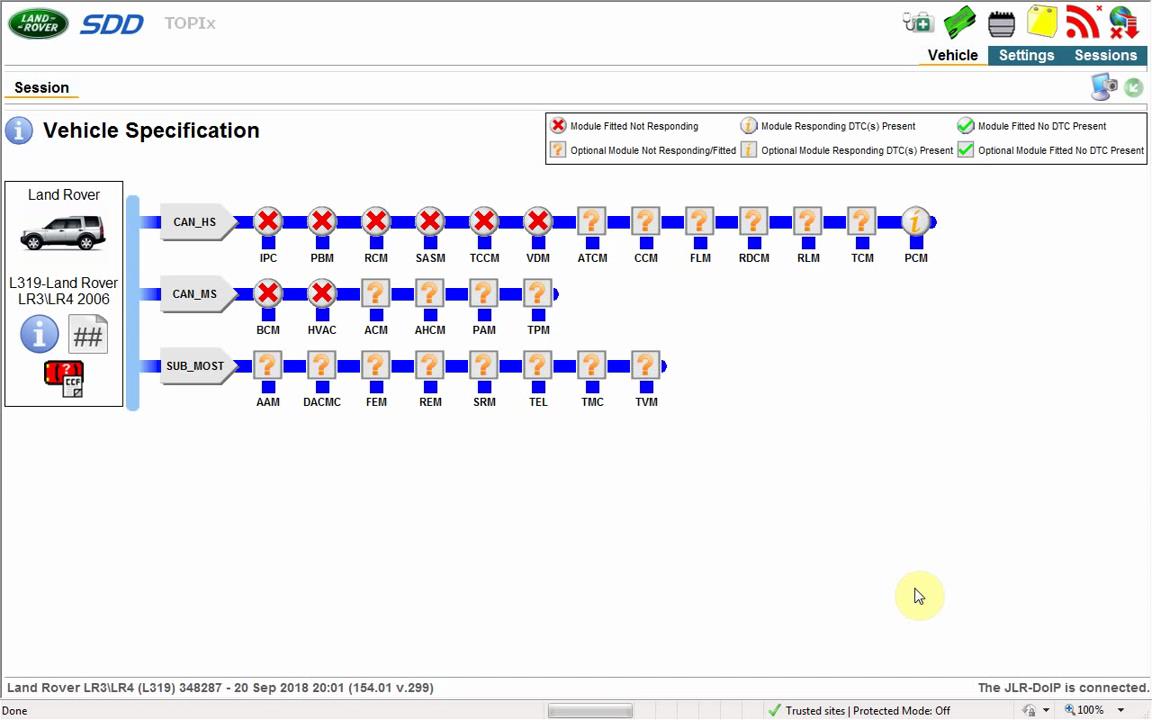Click the Land Rover oval logo
The height and width of the screenshot is (720, 1152).
tap(38, 24)
